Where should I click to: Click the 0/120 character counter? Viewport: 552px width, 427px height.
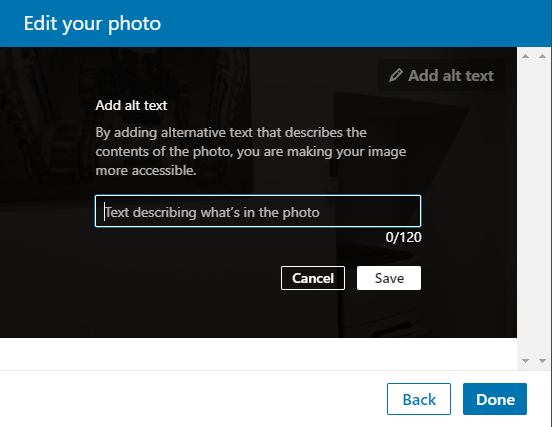(403, 237)
